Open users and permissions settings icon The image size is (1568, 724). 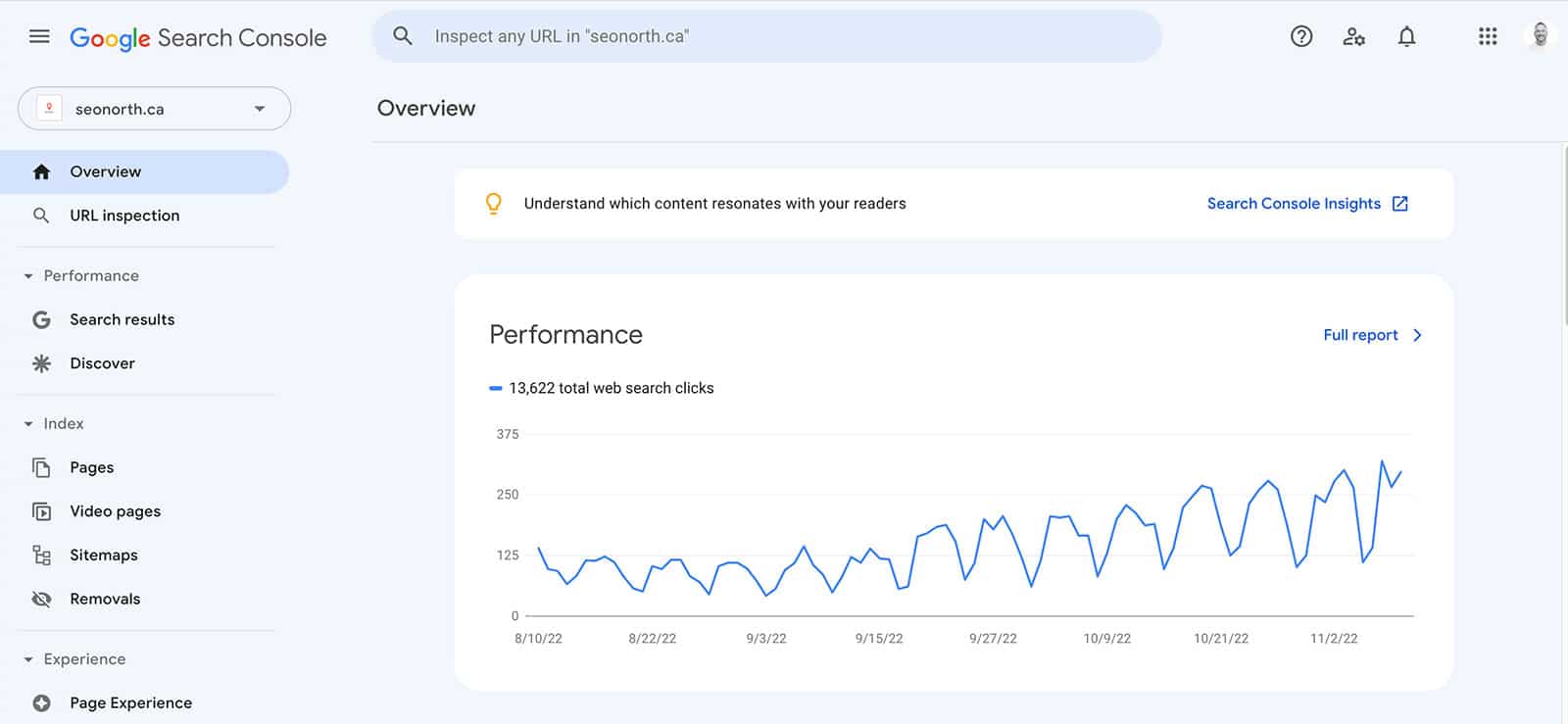pyautogui.click(x=1354, y=36)
